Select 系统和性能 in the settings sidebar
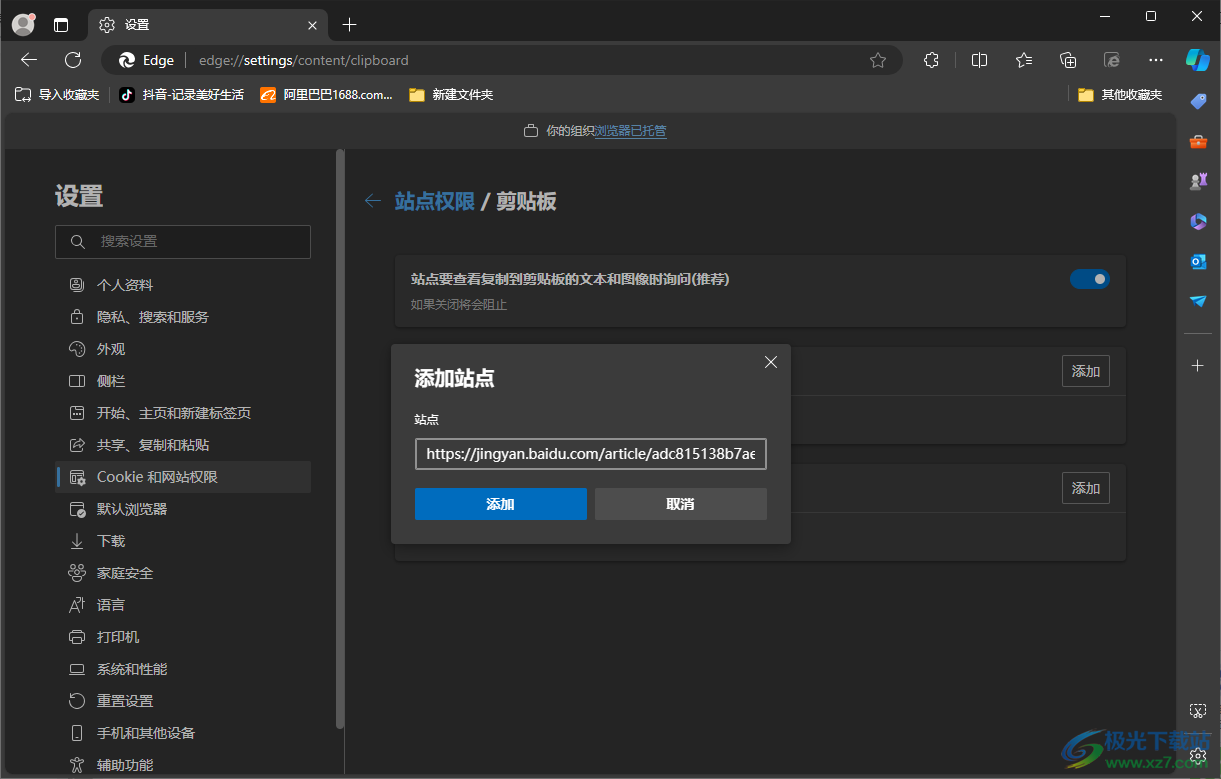Viewport: 1221px width, 779px height. click(132, 669)
